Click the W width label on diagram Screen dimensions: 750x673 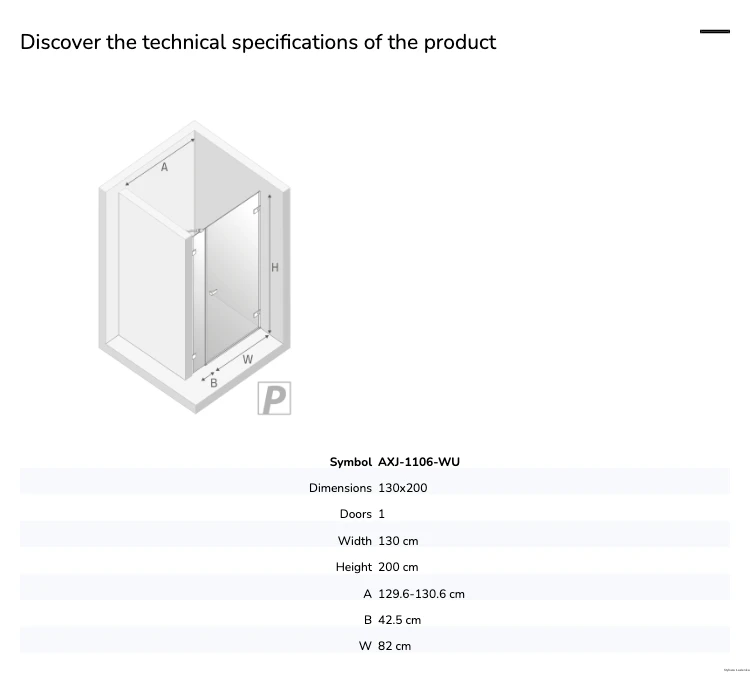coord(247,359)
